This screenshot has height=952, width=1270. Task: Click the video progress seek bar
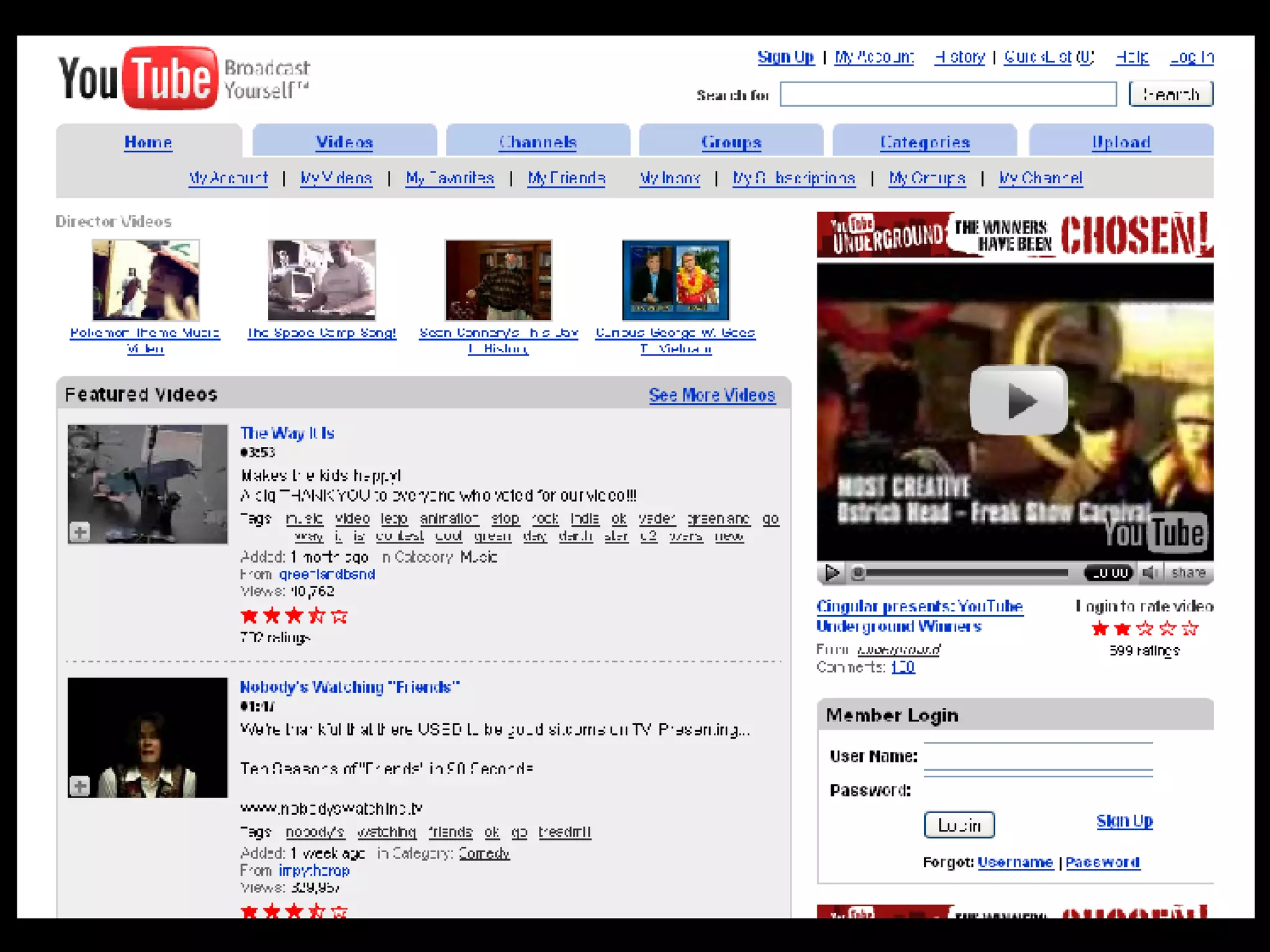point(966,573)
